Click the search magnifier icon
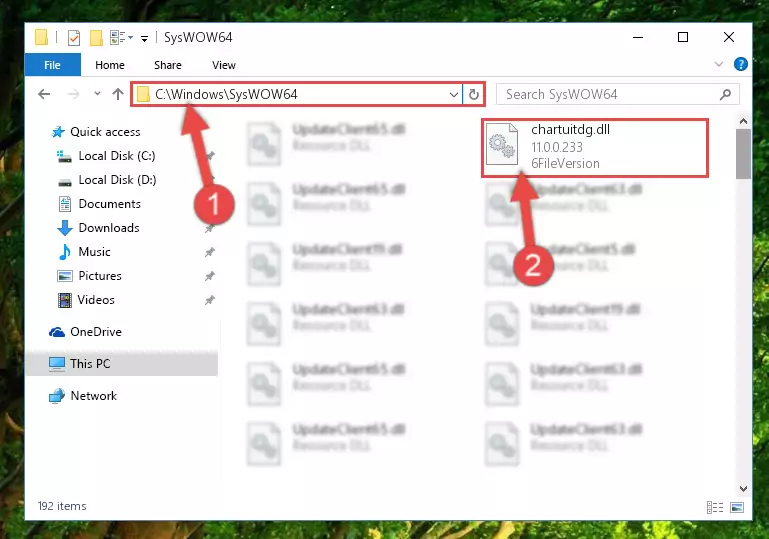769x539 pixels. point(725,94)
